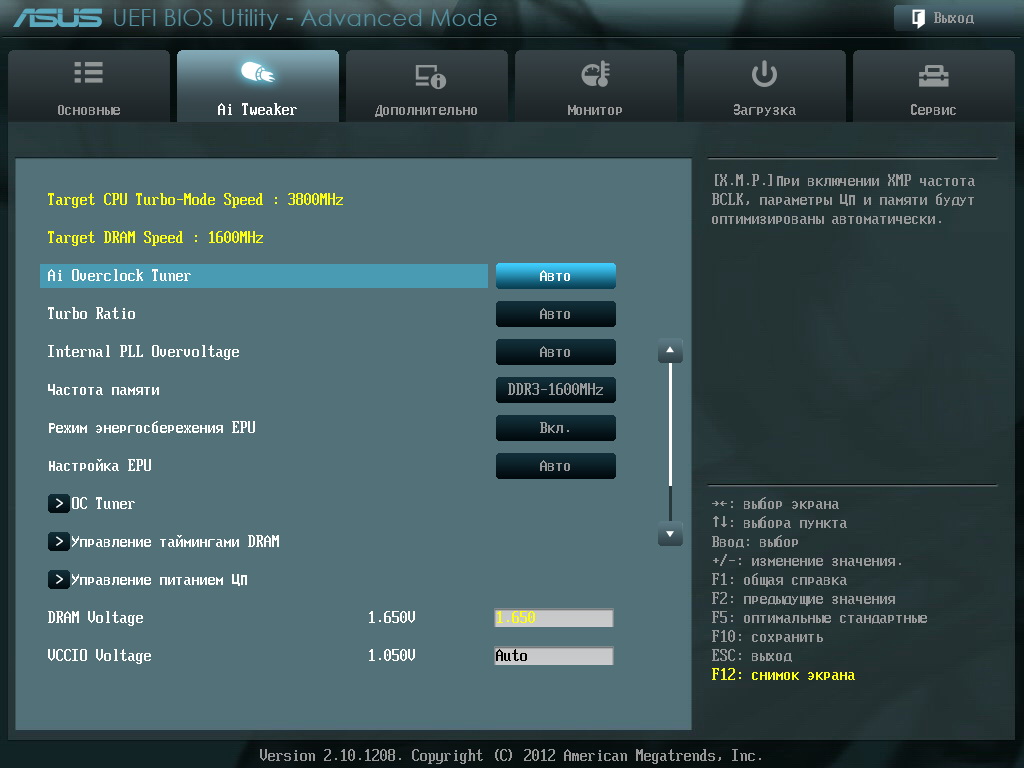
Task: Open Internal PLL Overvoltage Авто dropdown
Action: pos(556,352)
